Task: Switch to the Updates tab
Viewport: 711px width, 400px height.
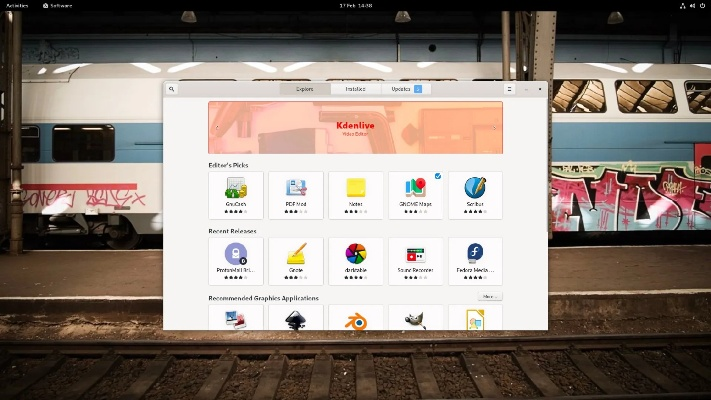Action: point(406,89)
